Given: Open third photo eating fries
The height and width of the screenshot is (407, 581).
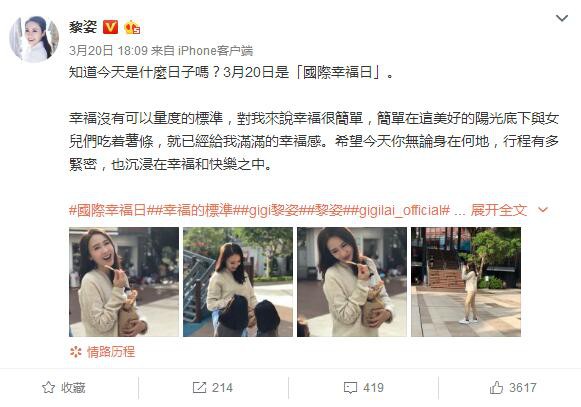Looking at the screenshot, I should (352, 282).
